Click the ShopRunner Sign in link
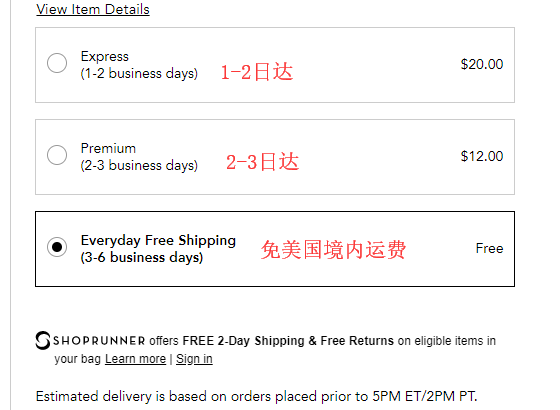Image resolution: width=560 pixels, height=410 pixels. tap(194, 359)
